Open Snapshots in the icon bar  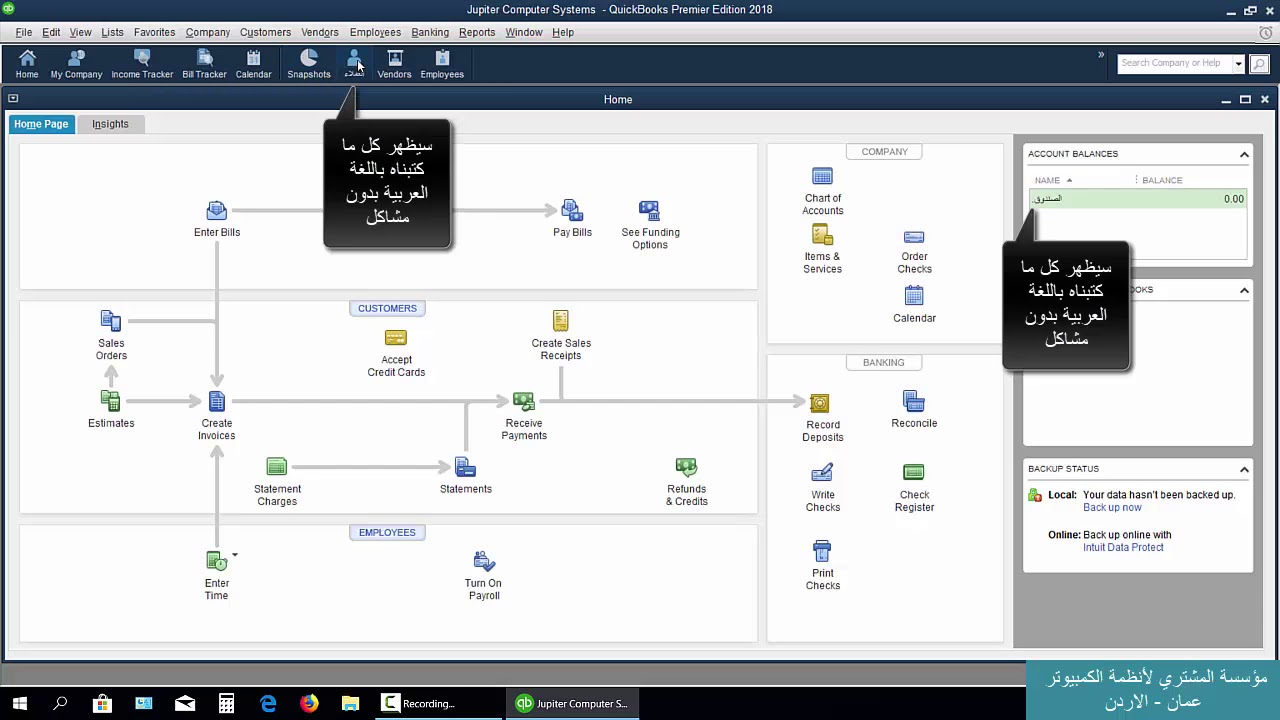pyautogui.click(x=309, y=64)
